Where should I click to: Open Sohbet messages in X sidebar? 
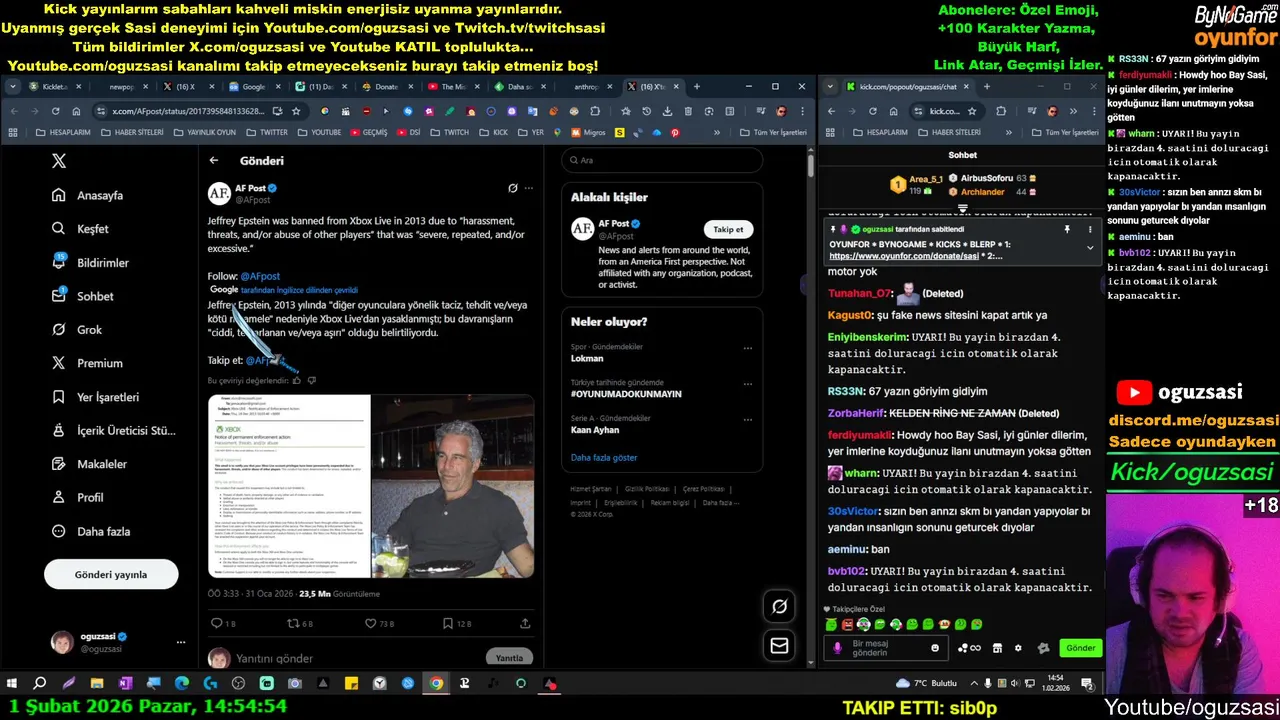pyautogui.click(x=82, y=296)
